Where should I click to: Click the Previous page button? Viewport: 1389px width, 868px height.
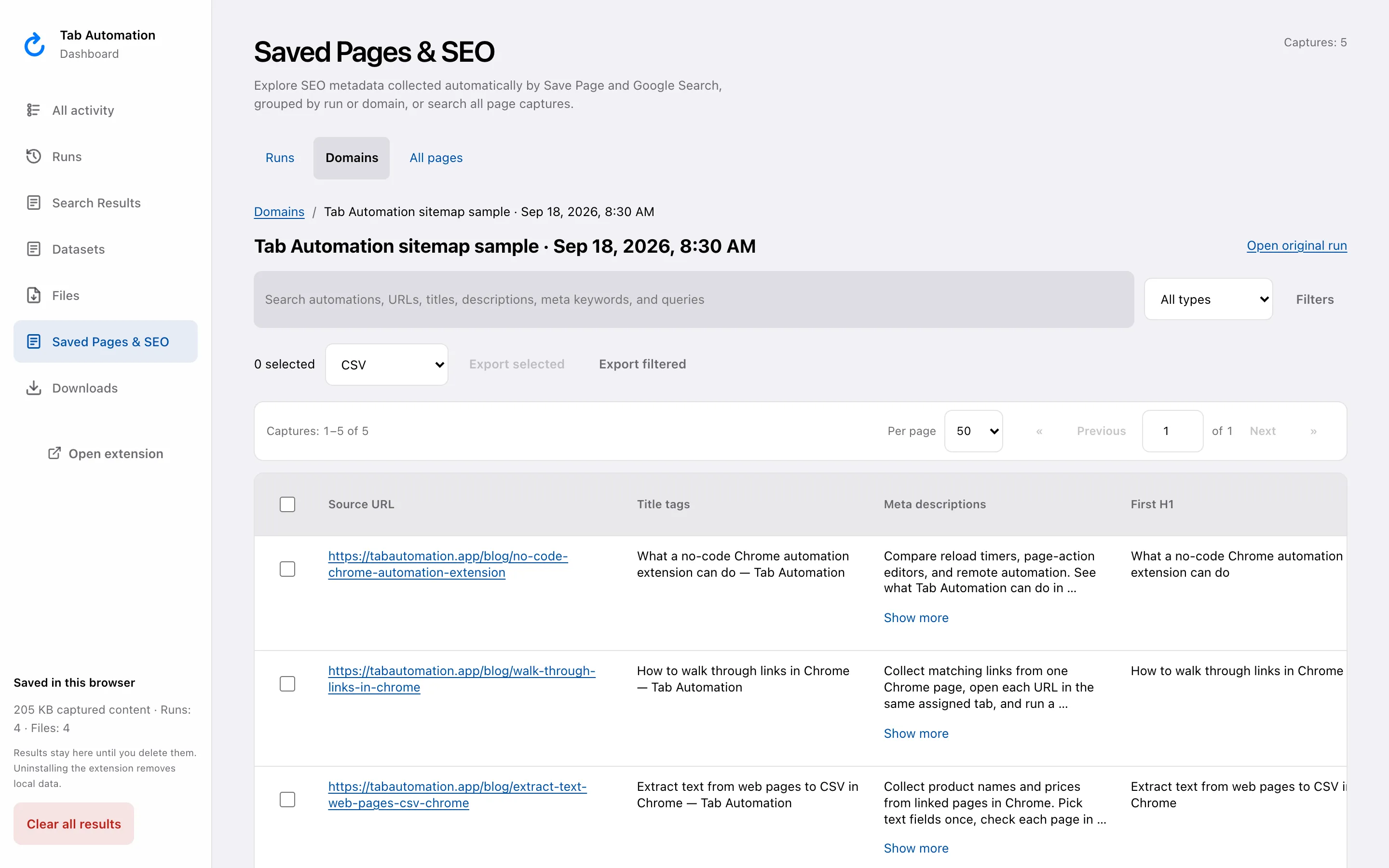point(1101,431)
